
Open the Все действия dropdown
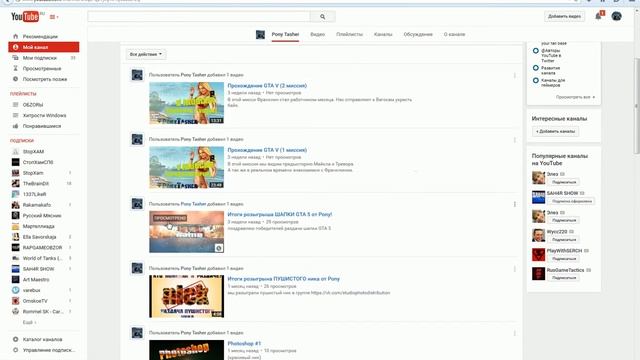click(146, 54)
